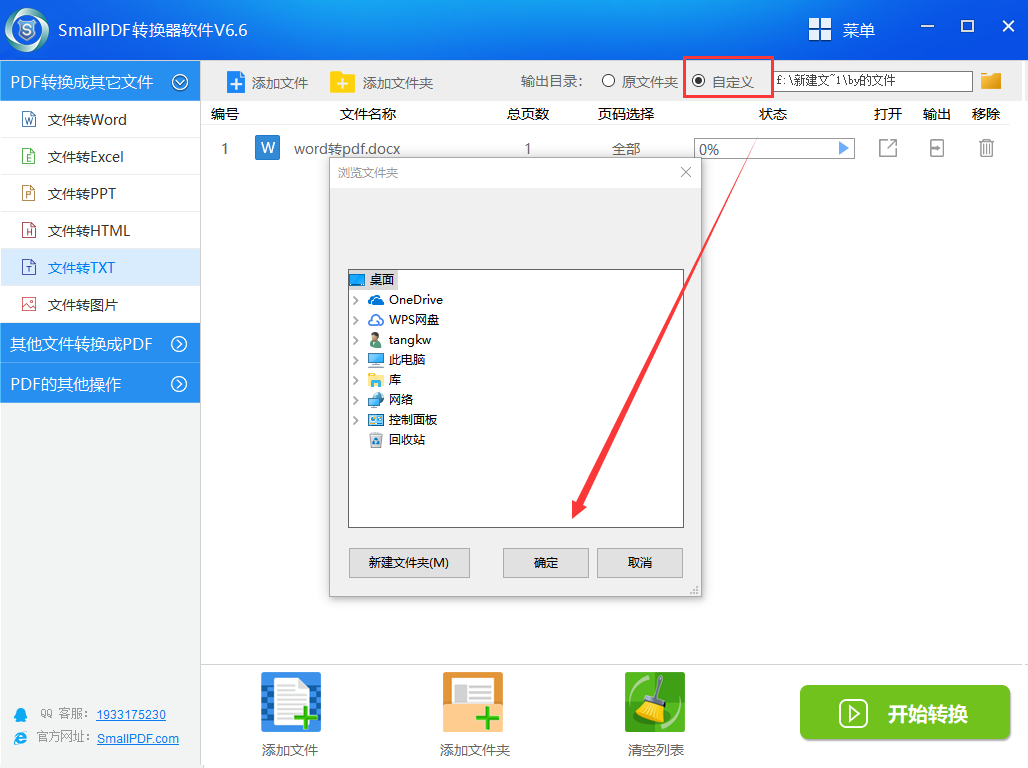Open converted file using 打开 icon

tap(888, 148)
